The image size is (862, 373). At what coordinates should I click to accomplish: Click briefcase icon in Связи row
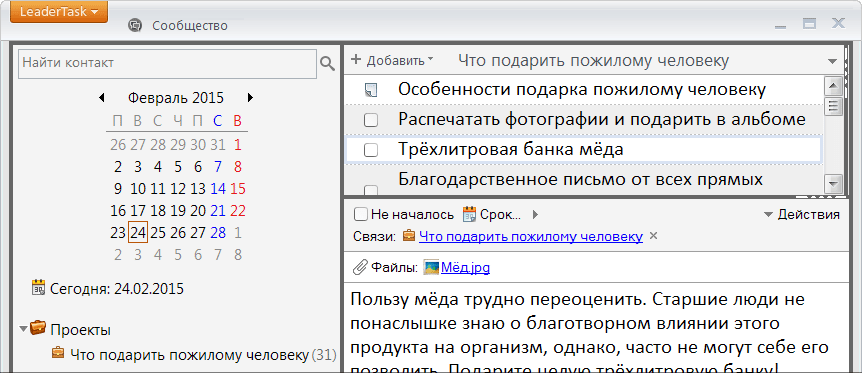point(409,235)
